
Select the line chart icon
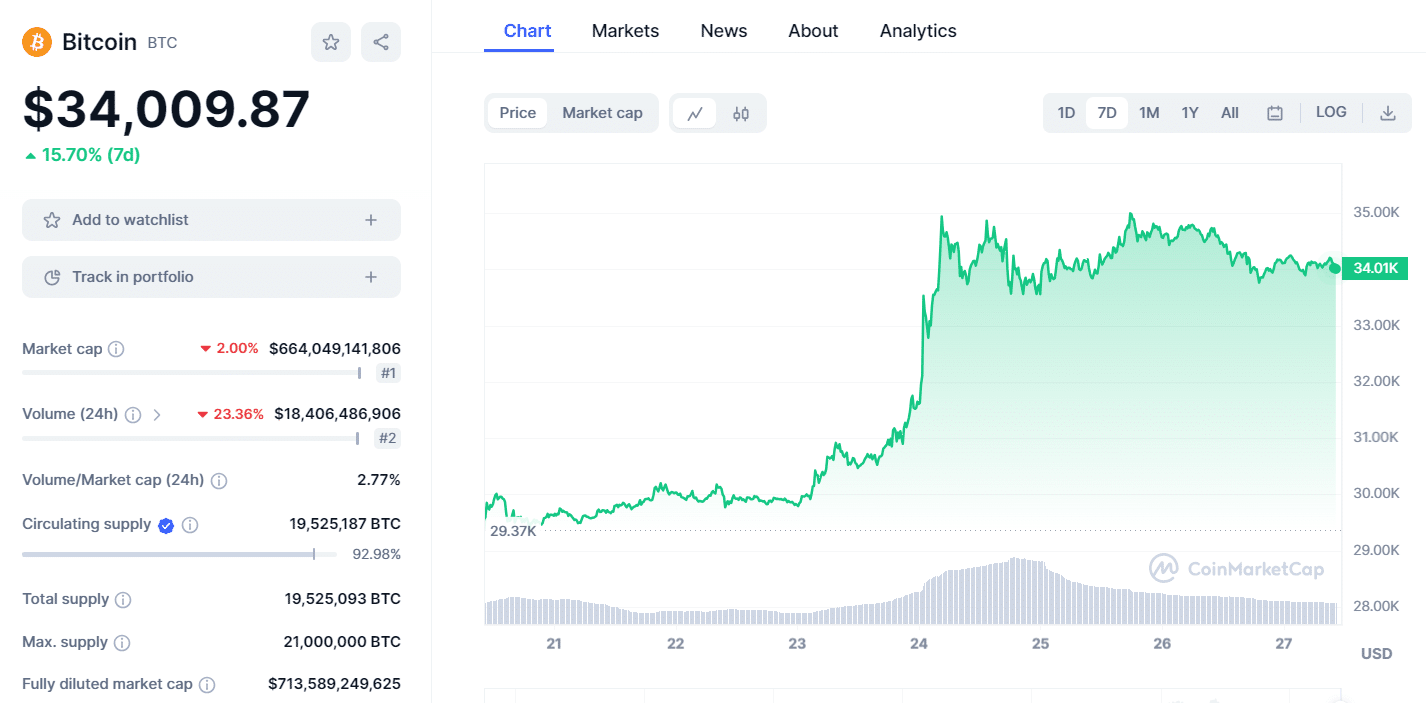(x=695, y=112)
